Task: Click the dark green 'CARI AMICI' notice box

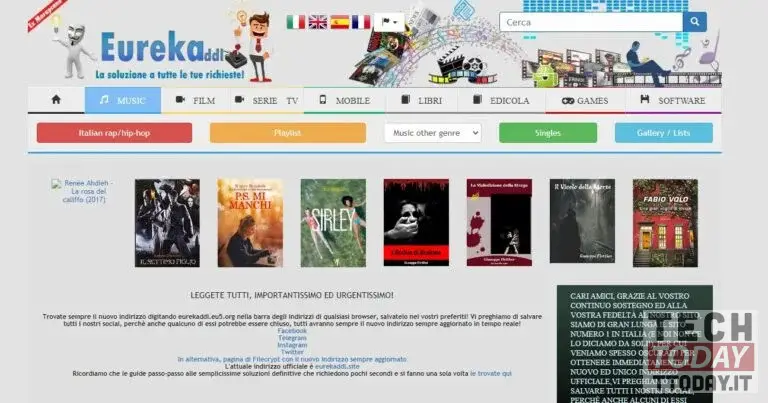Action: click(635, 344)
